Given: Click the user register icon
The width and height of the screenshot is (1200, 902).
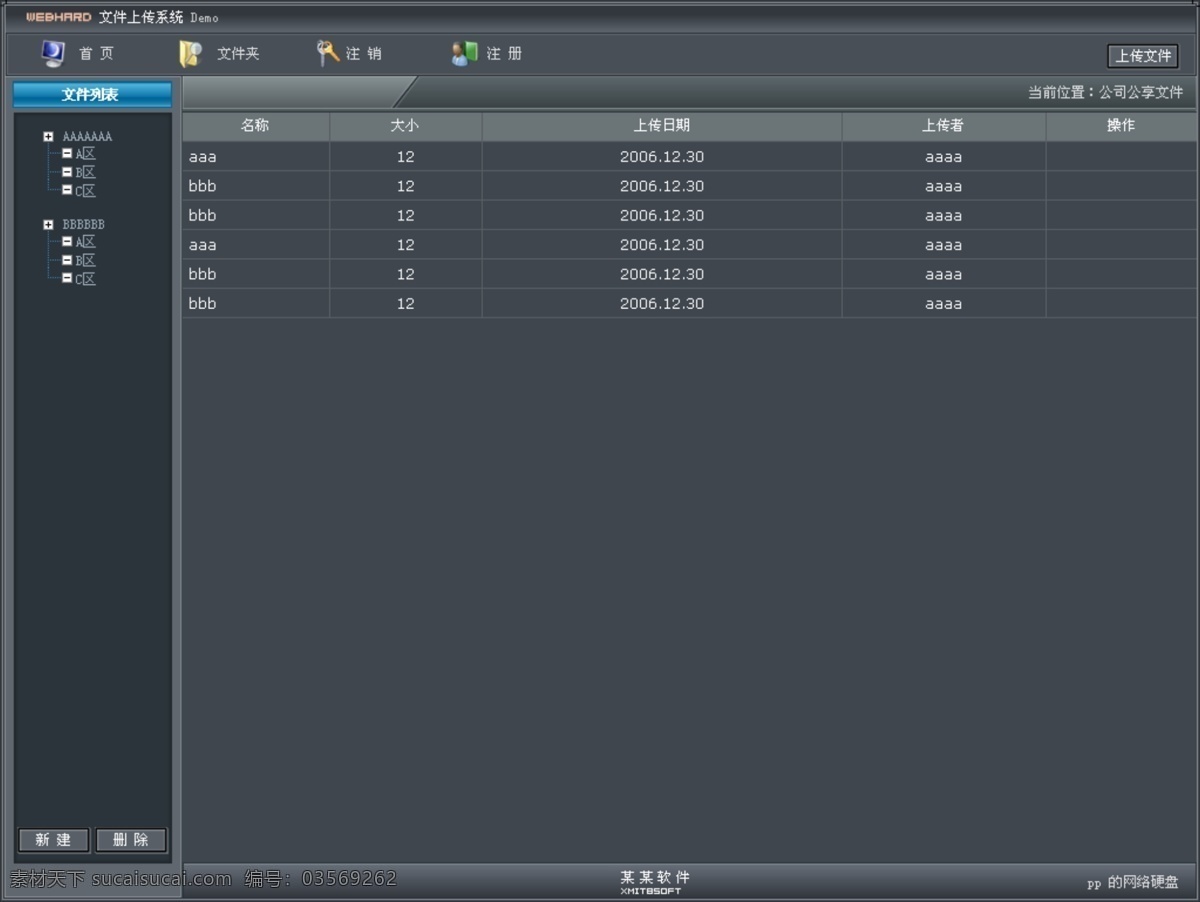Looking at the screenshot, I should pyautogui.click(x=464, y=54).
